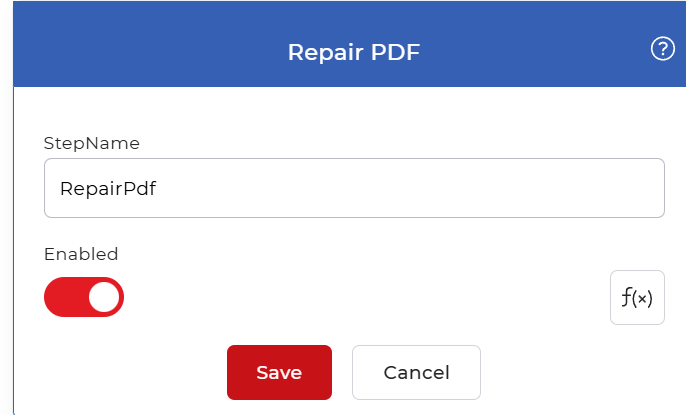Disable the step using the red toggle

click(x=84, y=297)
